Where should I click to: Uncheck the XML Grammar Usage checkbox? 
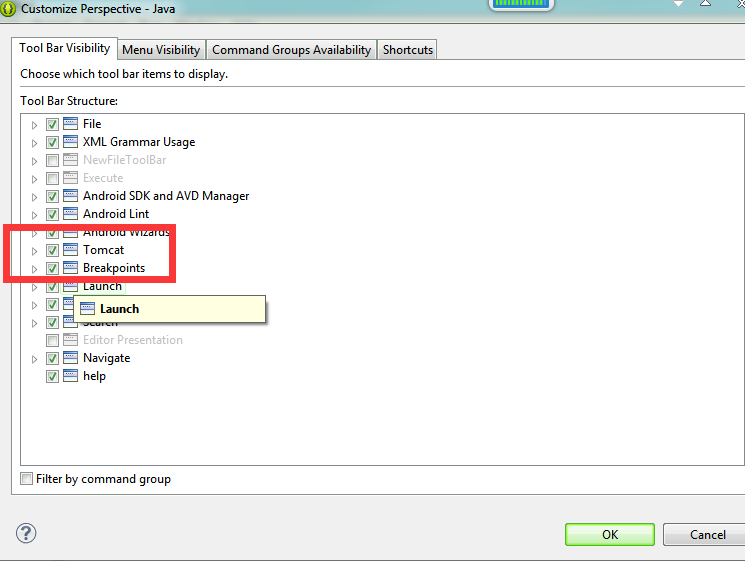pos(52,143)
